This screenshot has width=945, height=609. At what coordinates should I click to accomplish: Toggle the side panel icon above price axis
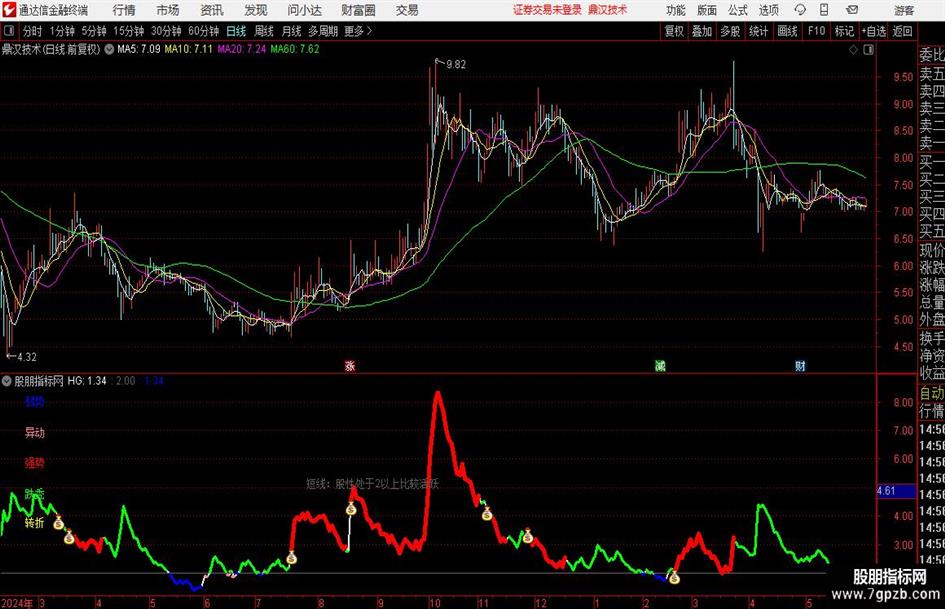pyautogui.click(x=868, y=50)
